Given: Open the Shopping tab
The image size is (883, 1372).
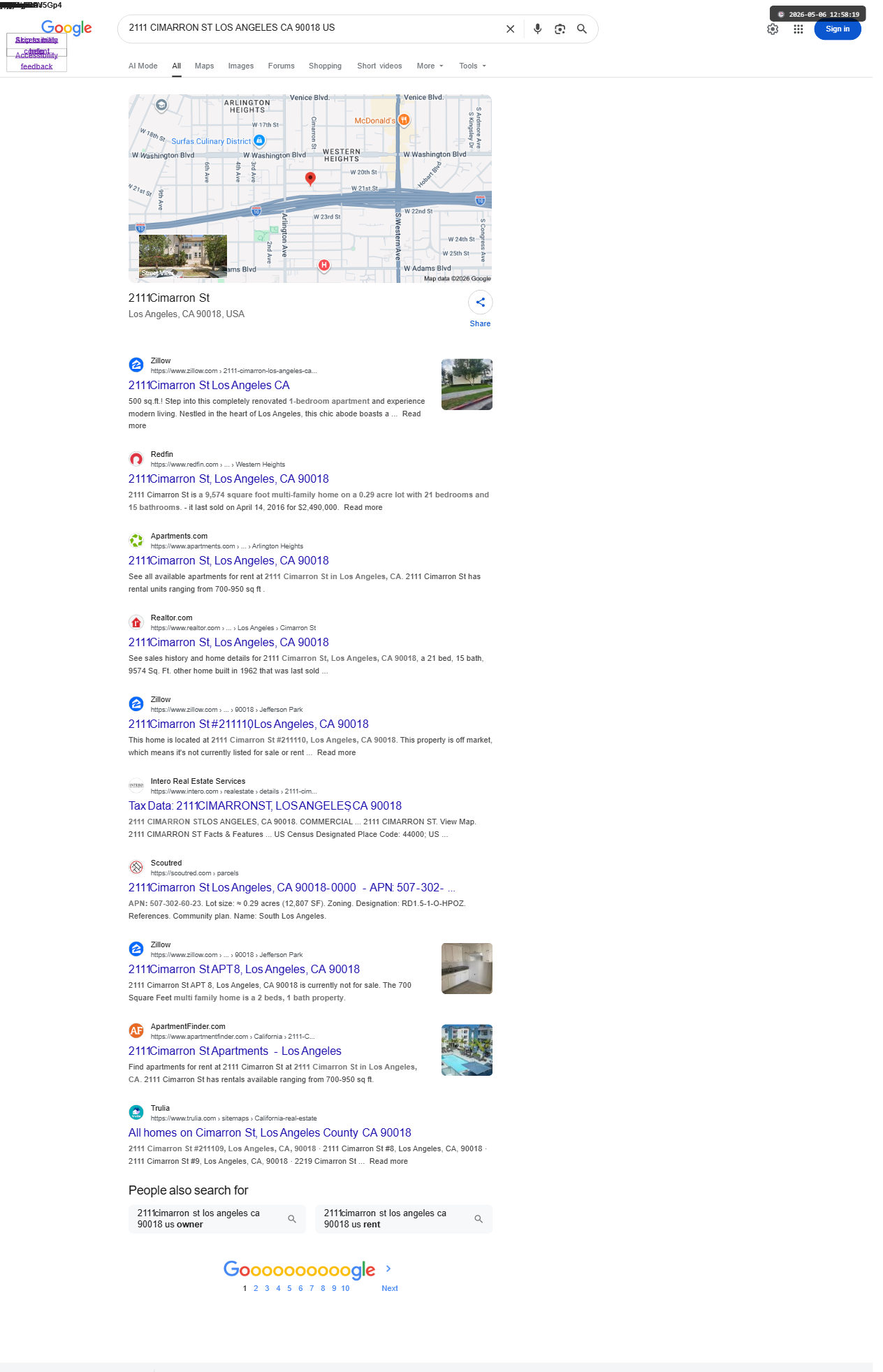Looking at the screenshot, I should coord(325,66).
